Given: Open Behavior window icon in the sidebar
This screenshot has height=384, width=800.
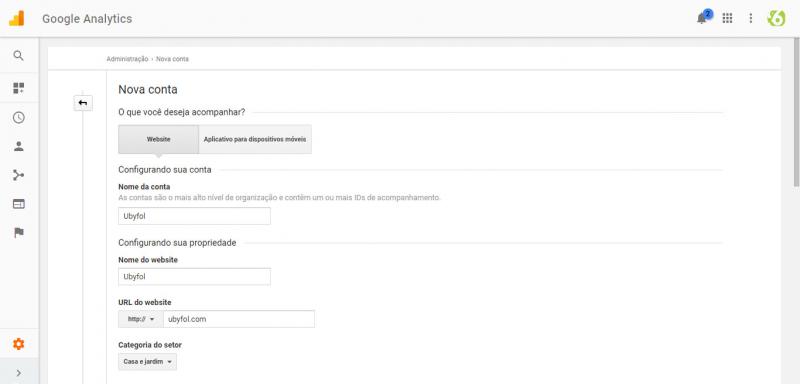Looking at the screenshot, I should (18, 204).
